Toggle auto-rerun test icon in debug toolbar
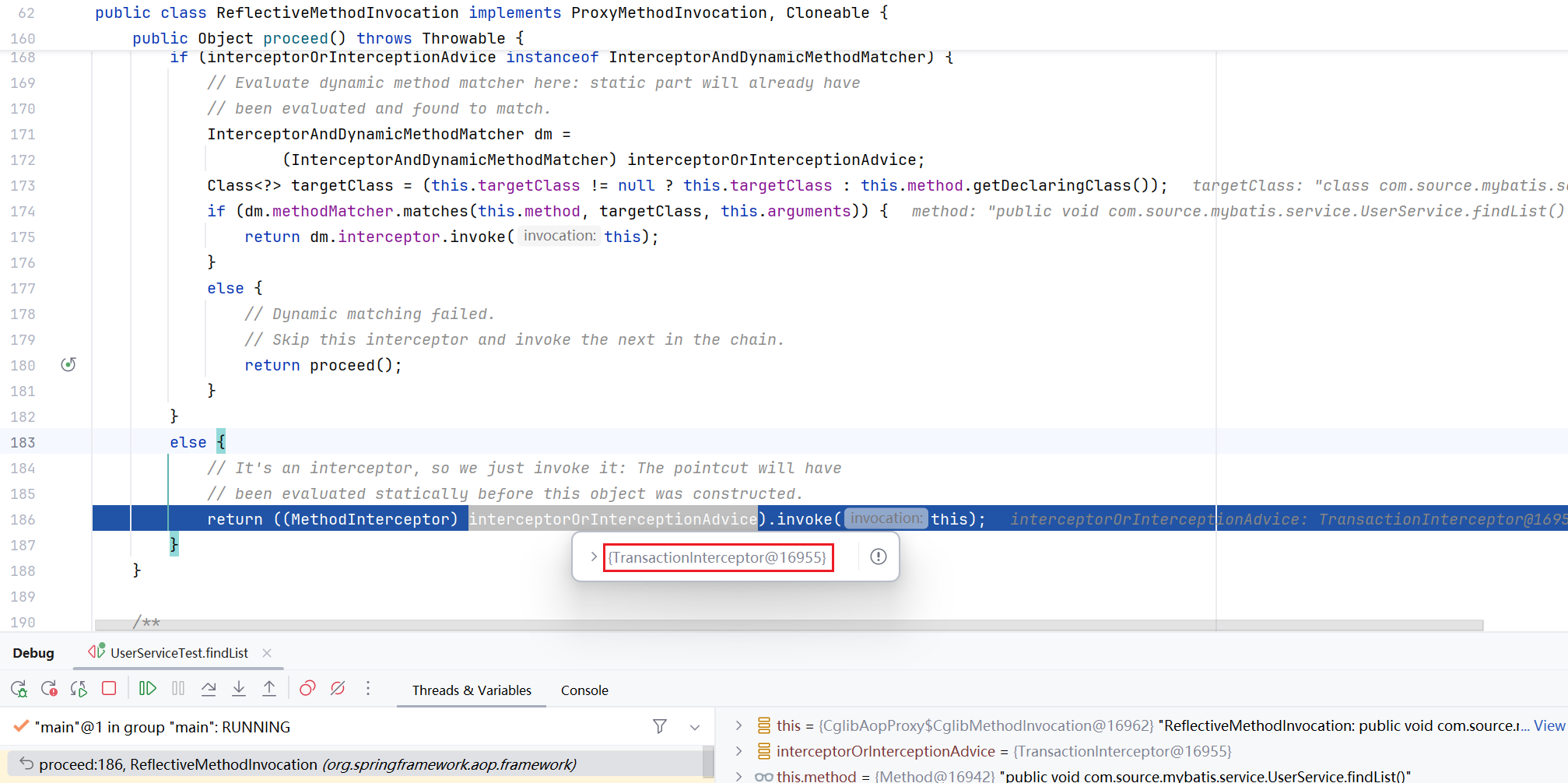Viewport: 1568px width, 783px height. tap(79, 689)
